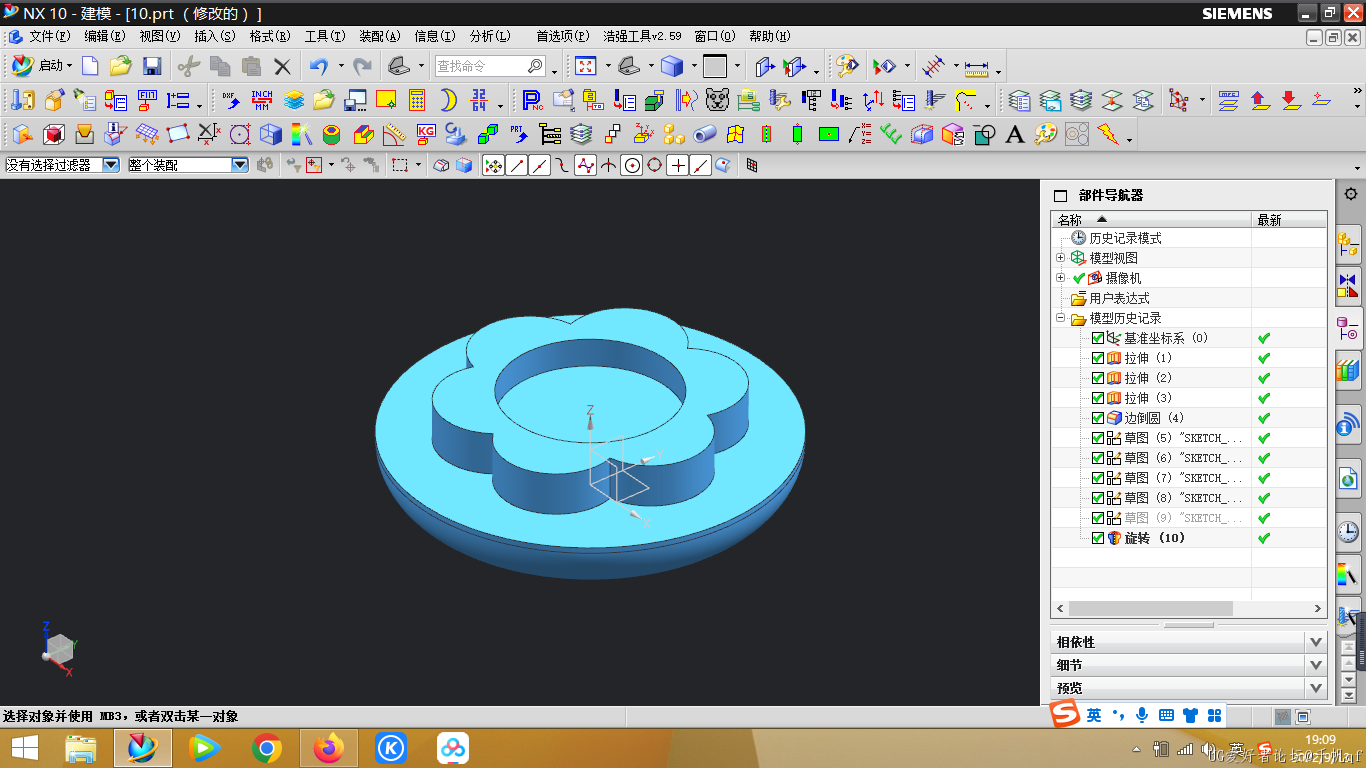The image size is (1366, 768).
Task: Click the yellow crescent moon icon
Action: 449,100
